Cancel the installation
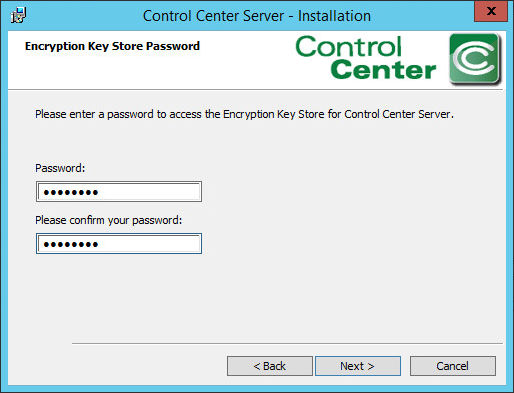The height and width of the screenshot is (393, 514). point(453,366)
